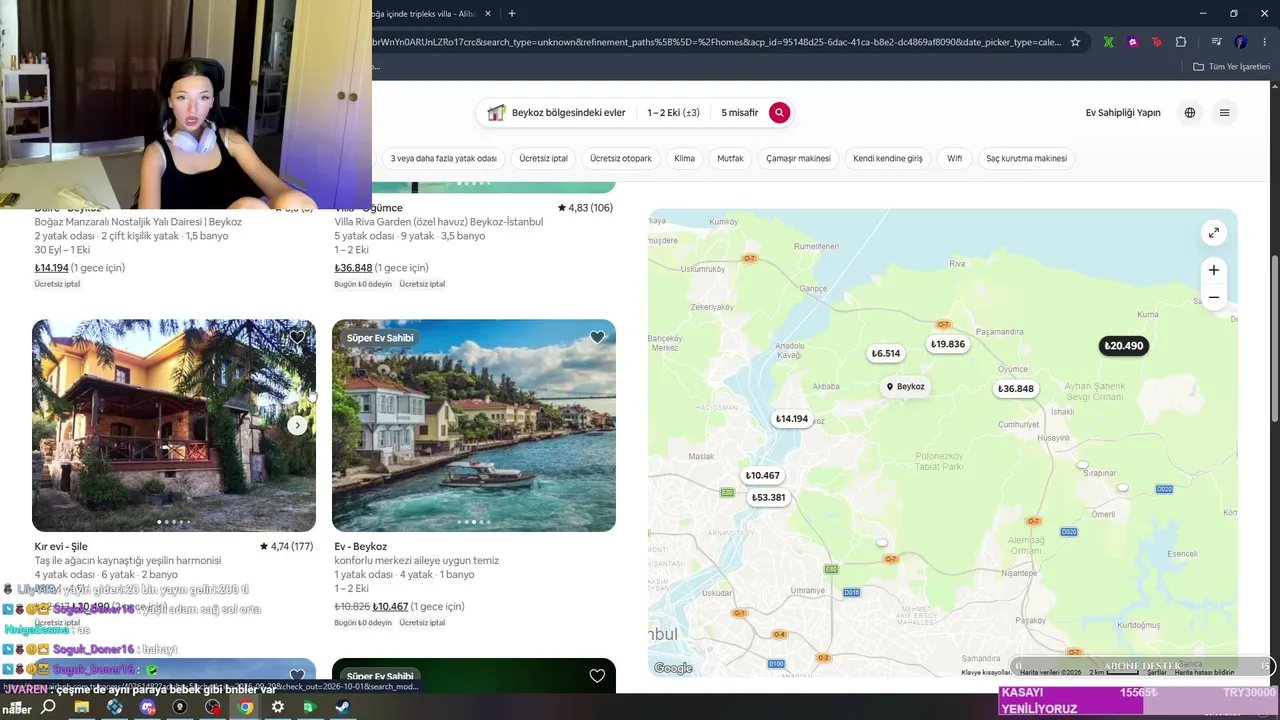Toggle the 'Çamaşır makinesi' filter chip
This screenshot has width=1280, height=720.
[x=798, y=158]
